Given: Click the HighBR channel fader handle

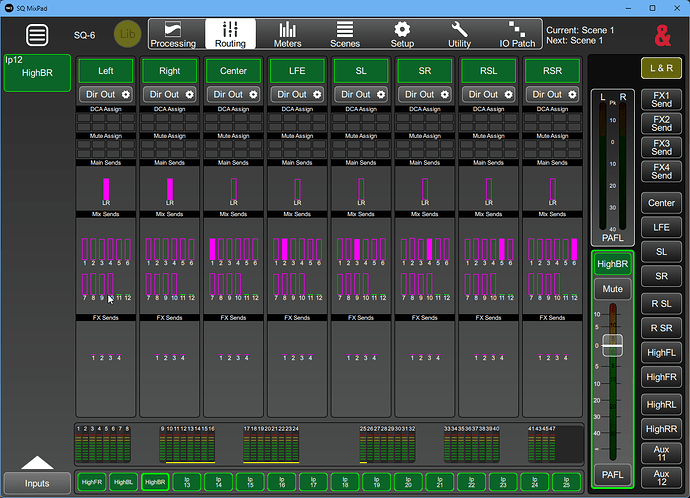Looking at the screenshot, I should point(612,344).
